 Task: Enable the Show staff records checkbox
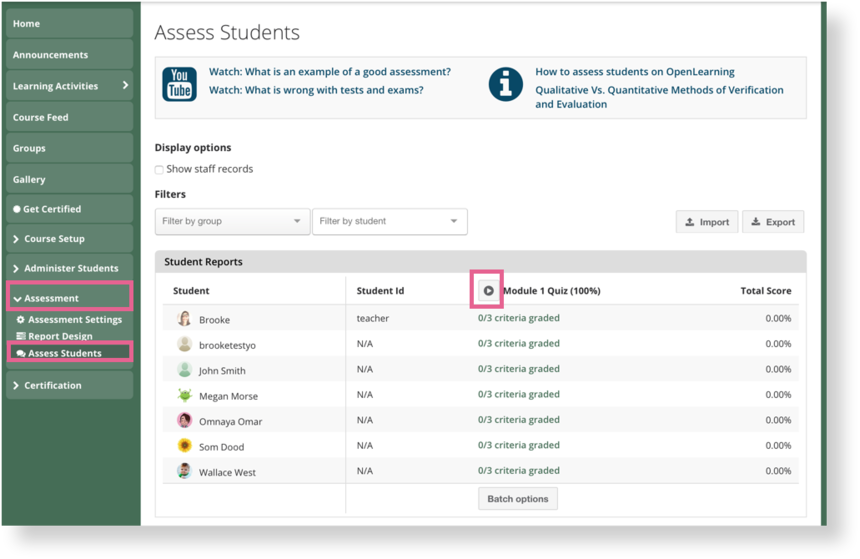coord(159,170)
